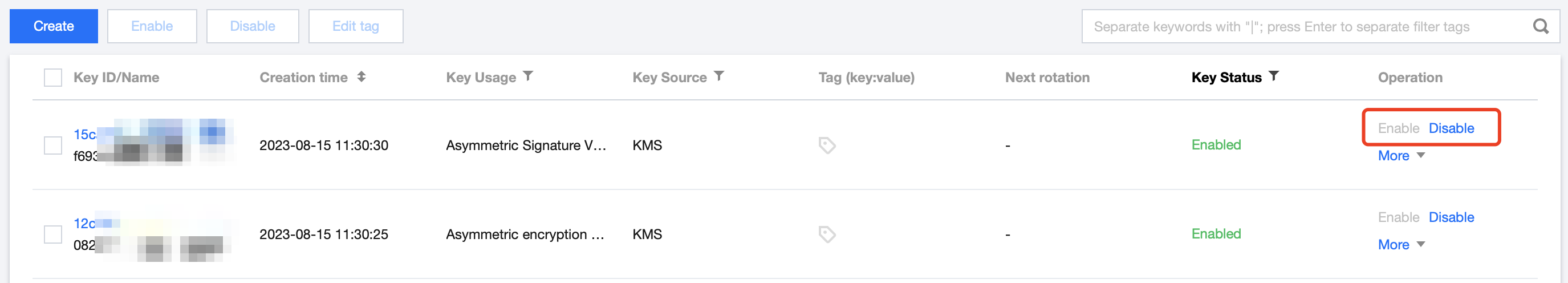Image resolution: width=1568 pixels, height=283 pixels.
Task: Open the Key Usage filter icon
Action: click(x=529, y=76)
